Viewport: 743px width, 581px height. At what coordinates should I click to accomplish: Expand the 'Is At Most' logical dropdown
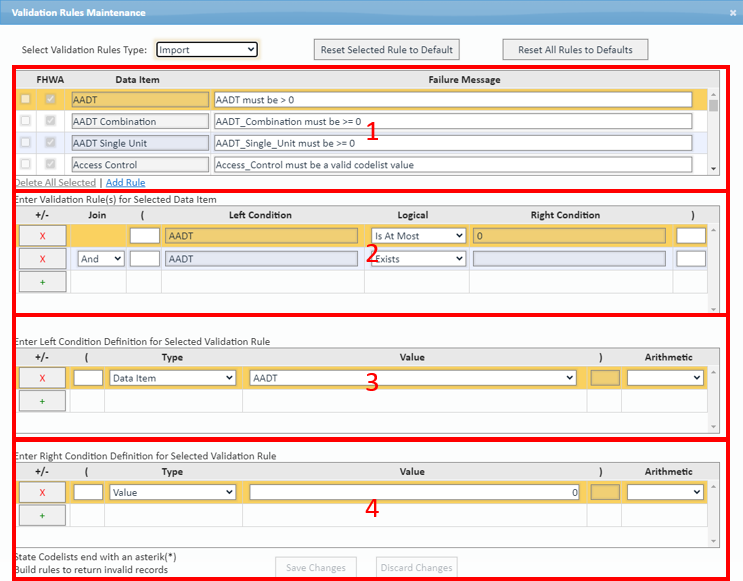click(x=418, y=236)
